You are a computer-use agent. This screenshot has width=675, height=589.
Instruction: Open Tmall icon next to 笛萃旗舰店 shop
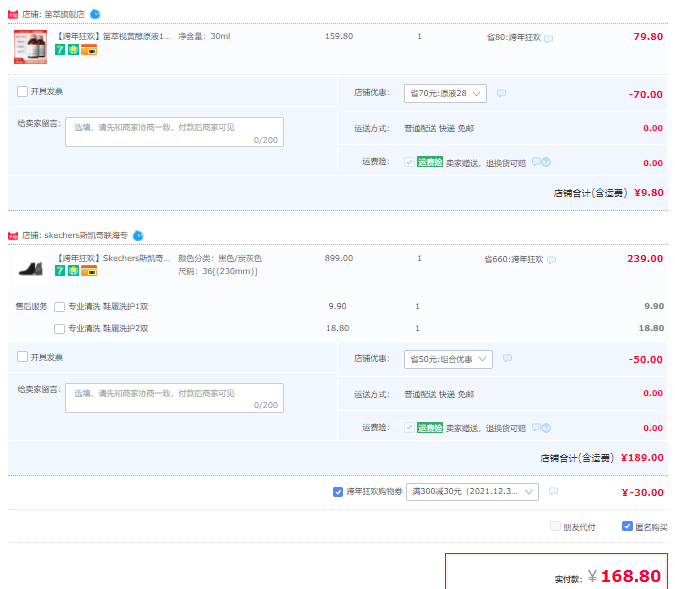pyautogui.click(x=13, y=15)
